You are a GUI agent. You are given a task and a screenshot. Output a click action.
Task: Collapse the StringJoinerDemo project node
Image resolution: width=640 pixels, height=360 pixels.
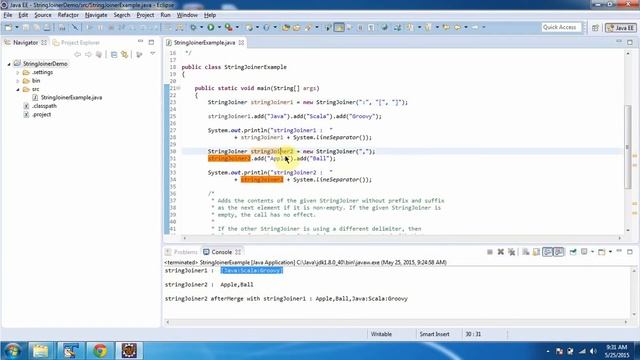pos(9,64)
